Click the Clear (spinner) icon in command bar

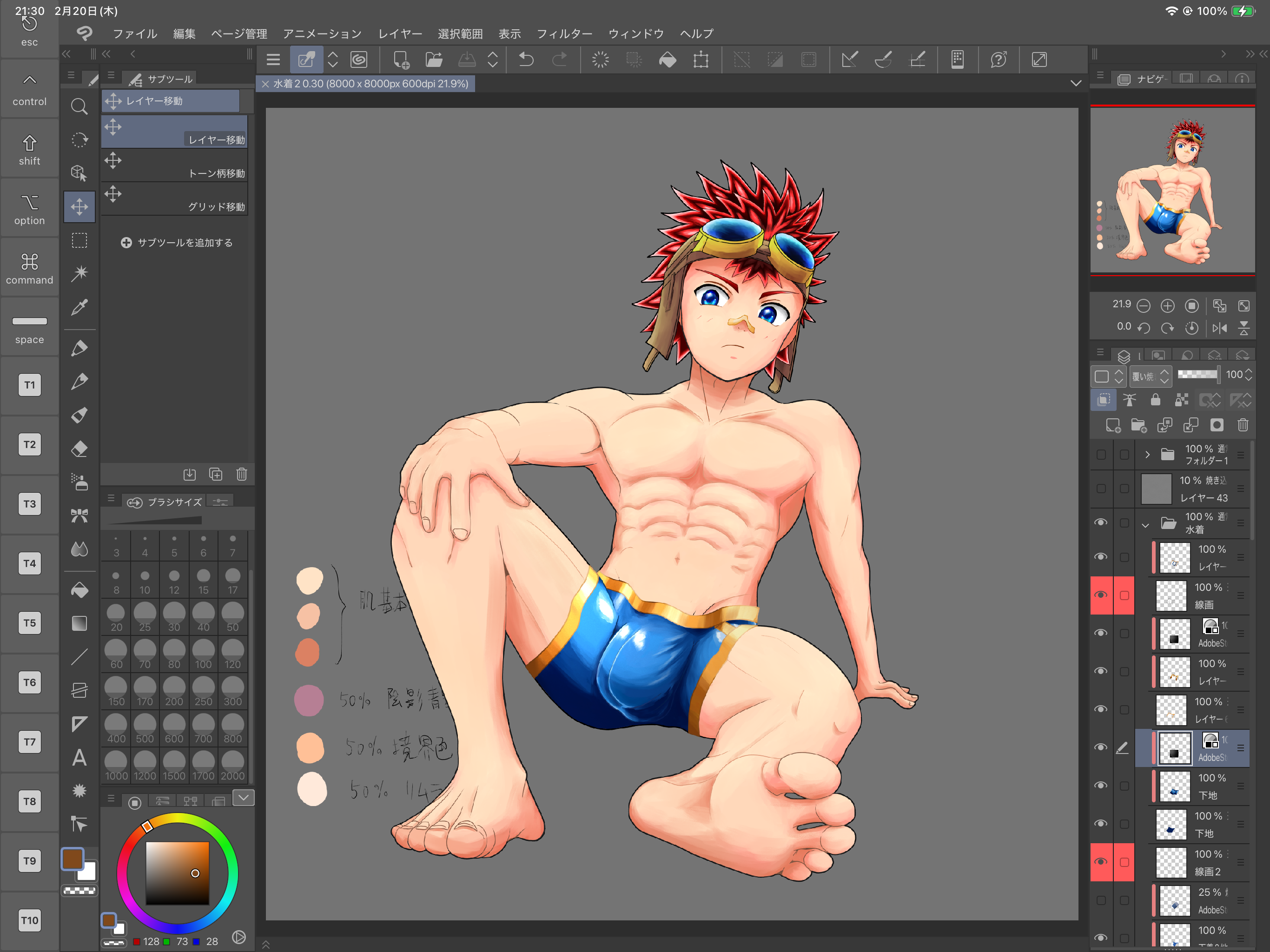(601, 59)
